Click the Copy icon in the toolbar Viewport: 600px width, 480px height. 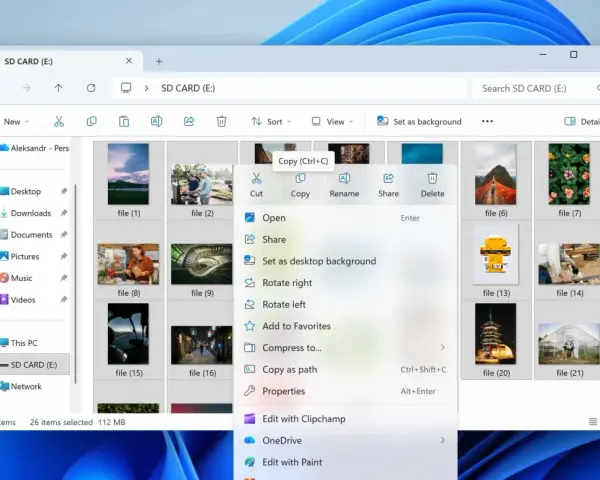coord(91,122)
